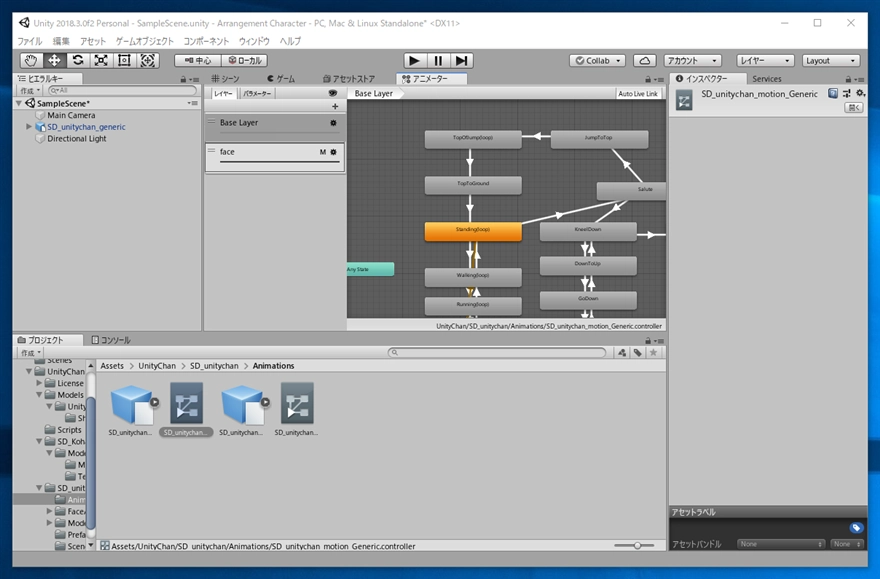Open the ヘルプ menu
Viewport: 880px width, 579px height.
pos(290,41)
